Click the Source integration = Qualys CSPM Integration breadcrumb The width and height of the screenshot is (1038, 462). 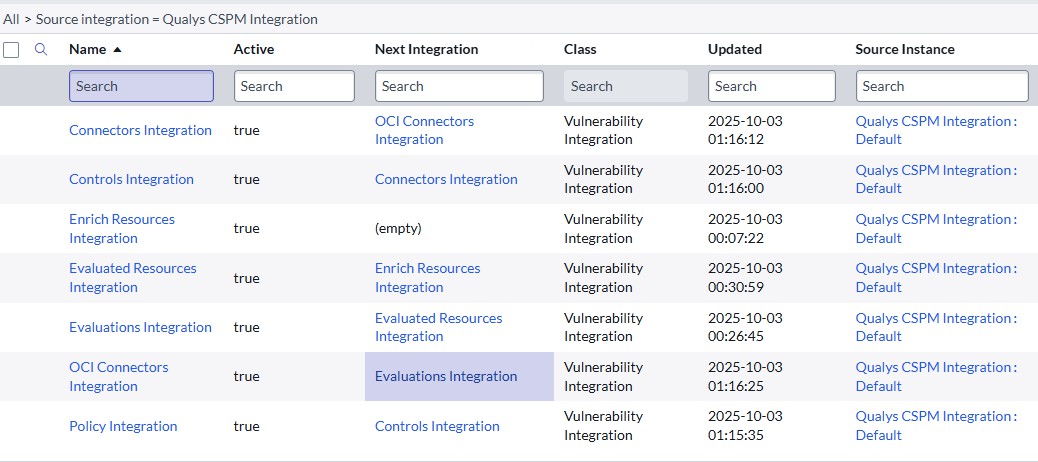177,19
